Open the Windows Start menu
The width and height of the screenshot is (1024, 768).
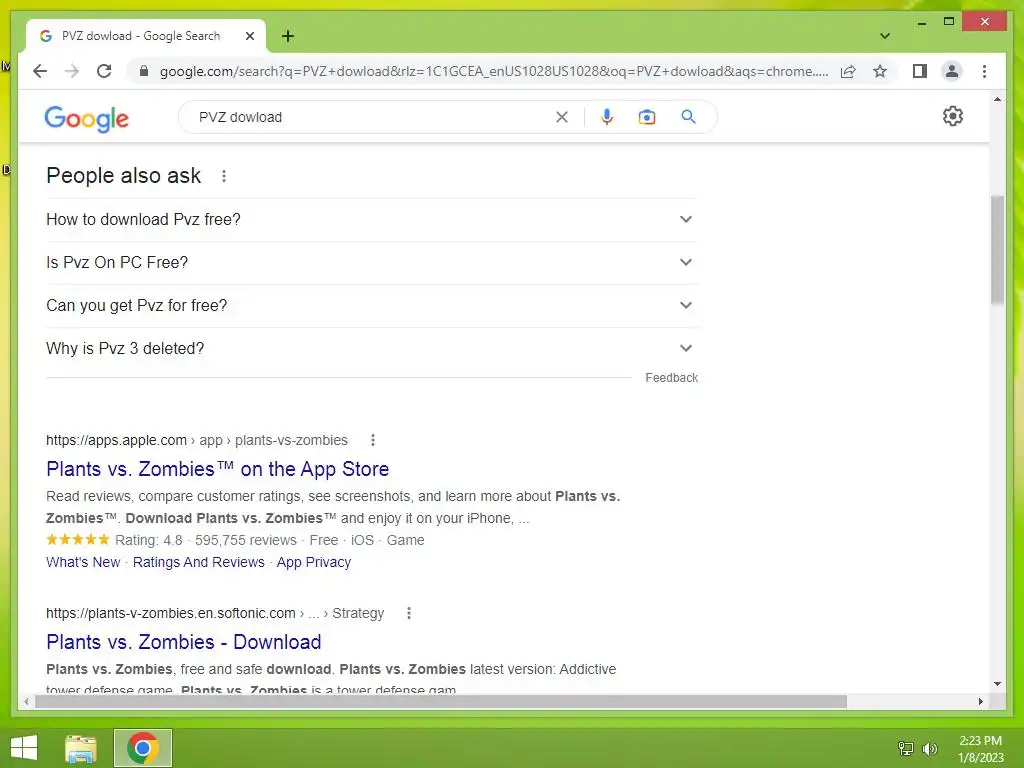(x=24, y=748)
